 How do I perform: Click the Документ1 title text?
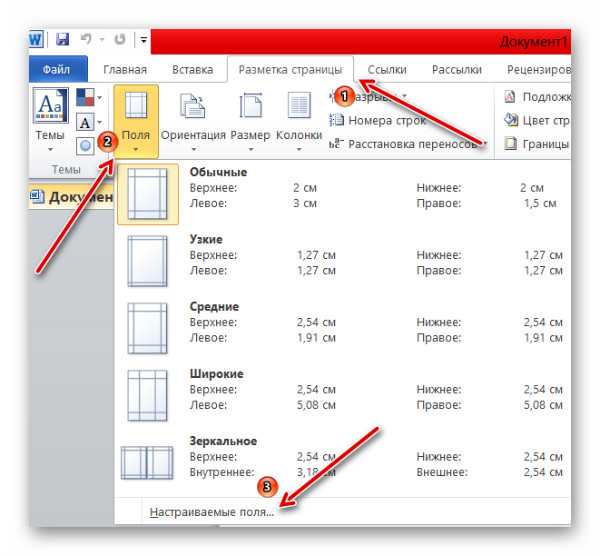534,41
